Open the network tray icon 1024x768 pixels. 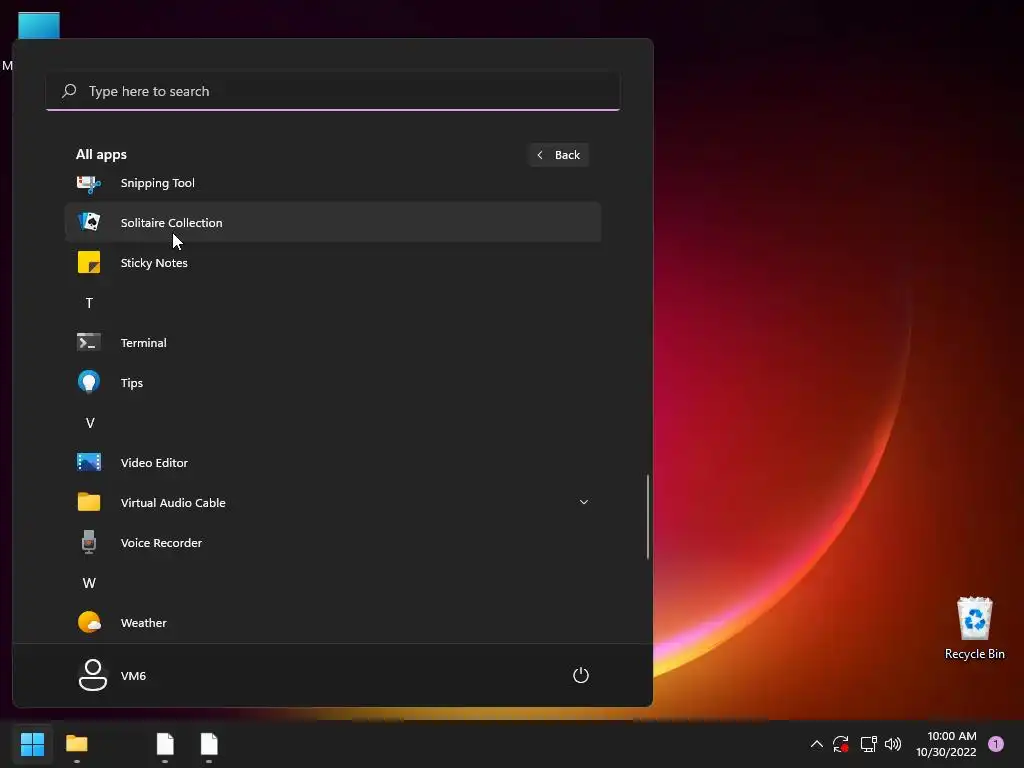[x=868, y=744]
